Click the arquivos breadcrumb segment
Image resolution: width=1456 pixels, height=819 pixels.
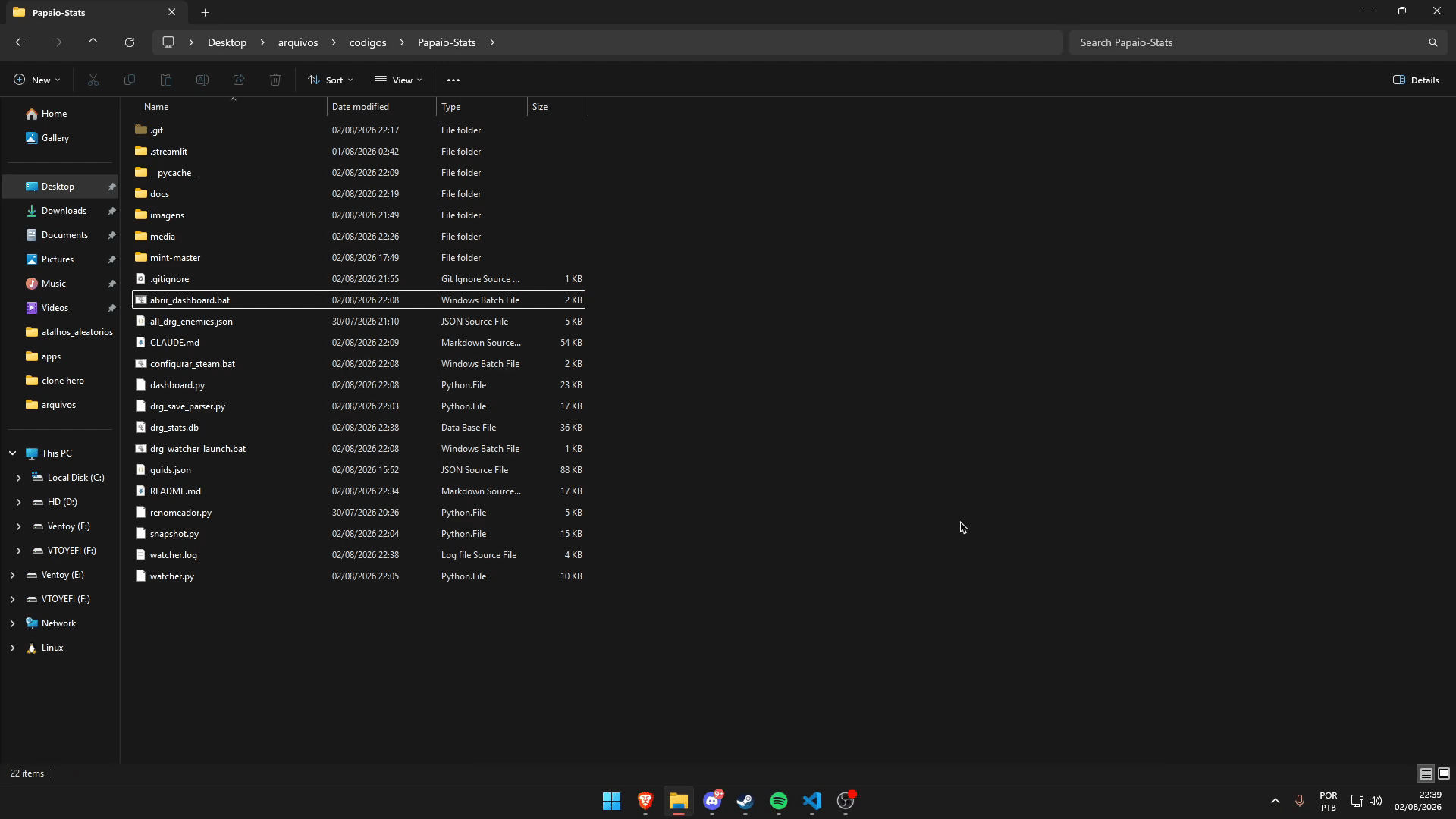(x=298, y=42)
